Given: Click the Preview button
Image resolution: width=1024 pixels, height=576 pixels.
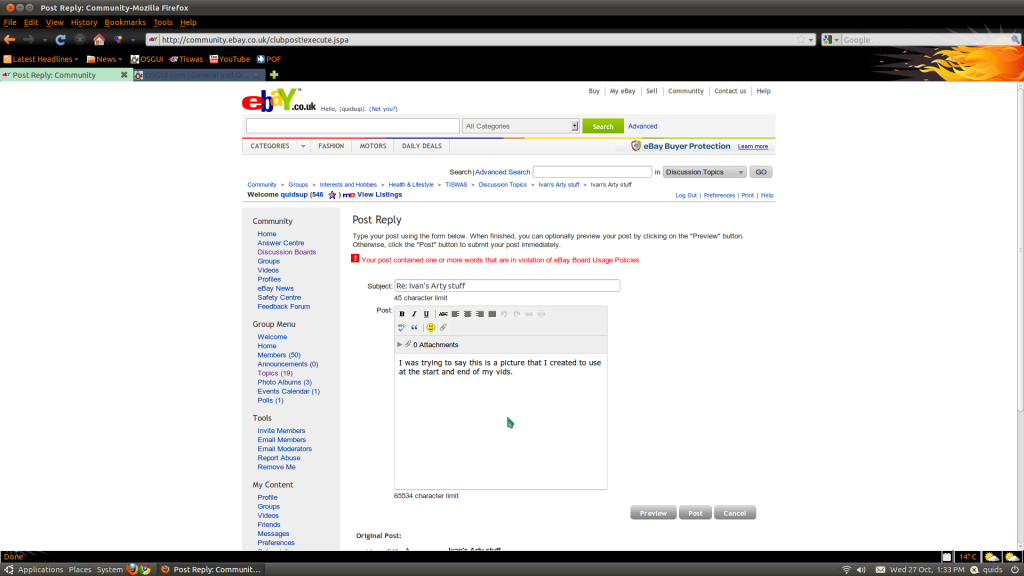Looking at the screenshot, I should (653, 513).
